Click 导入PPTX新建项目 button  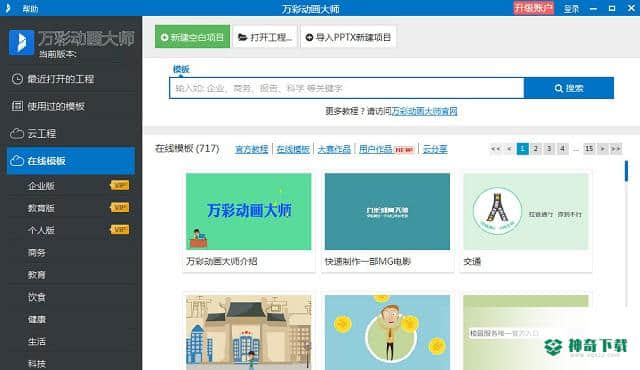348,37
